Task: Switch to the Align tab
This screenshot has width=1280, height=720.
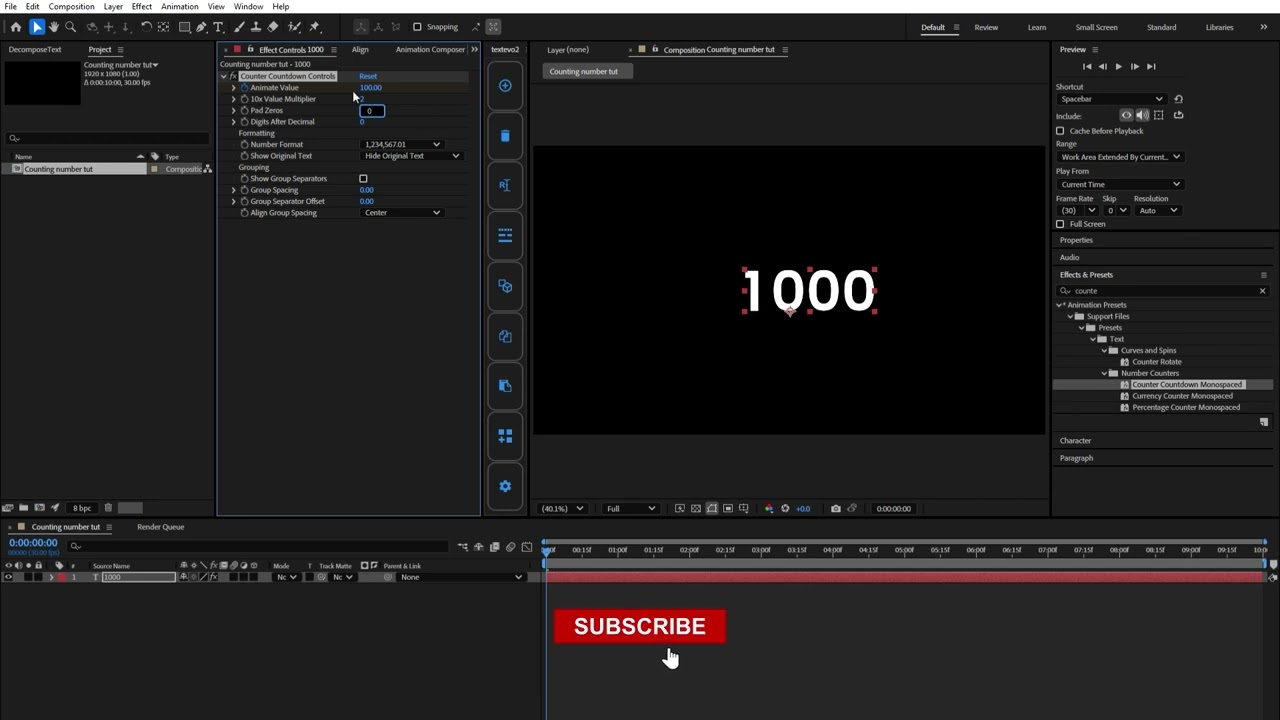Action: point(360,50)
